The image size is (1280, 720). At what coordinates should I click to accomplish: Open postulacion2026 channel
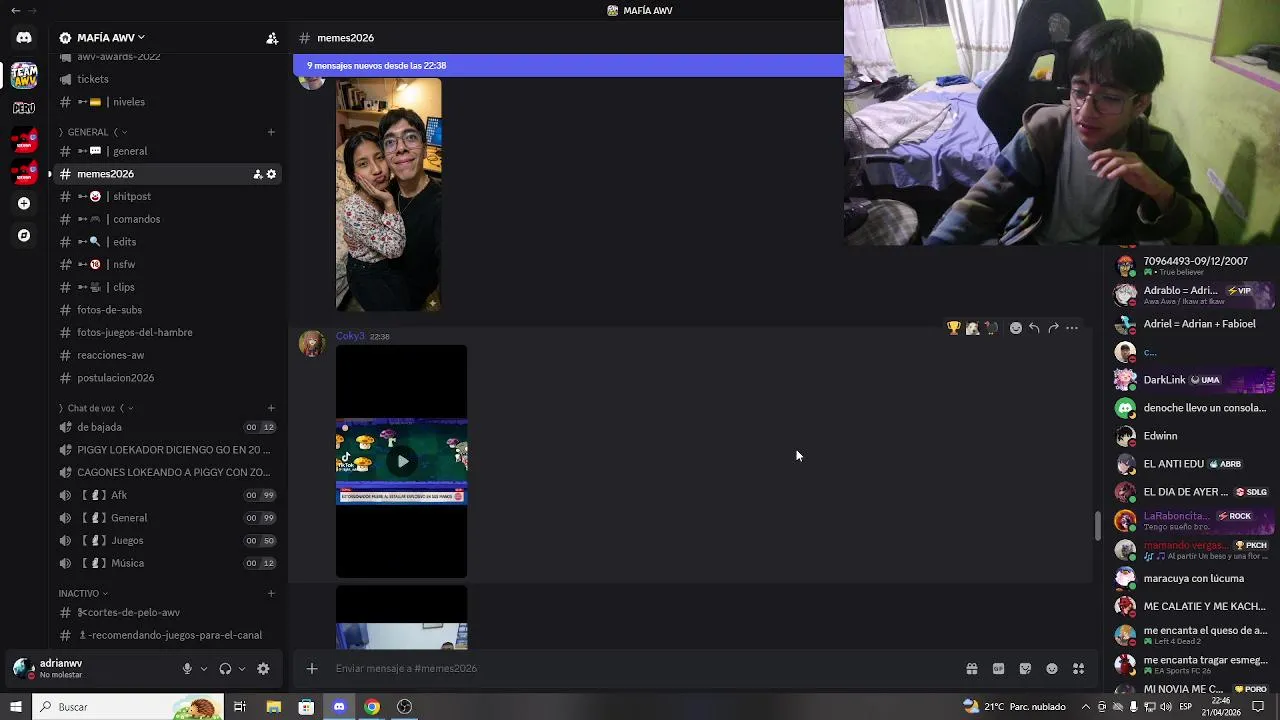(167, 378)
